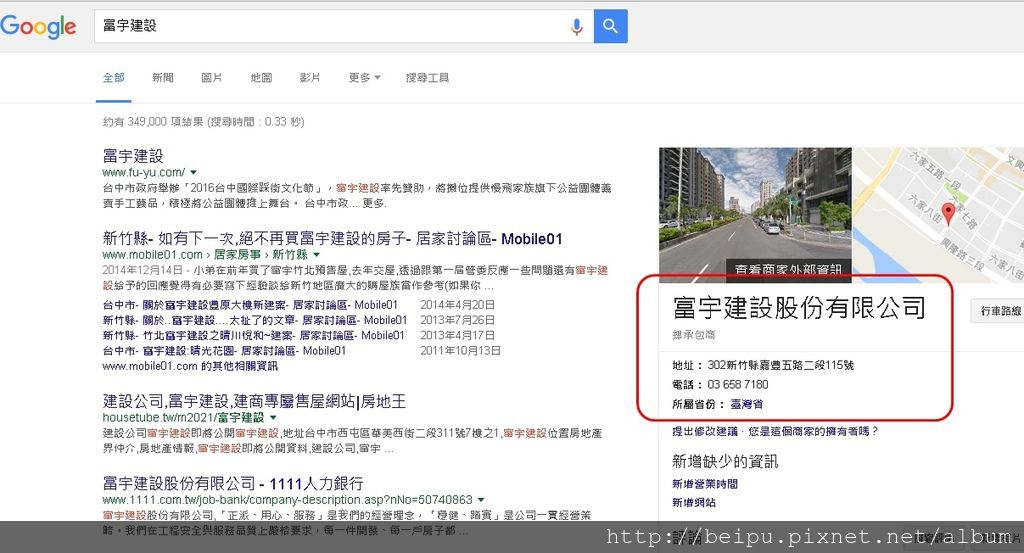Open www.mobile01.com 的其他相關資訊 link

(x=190, y=366)
